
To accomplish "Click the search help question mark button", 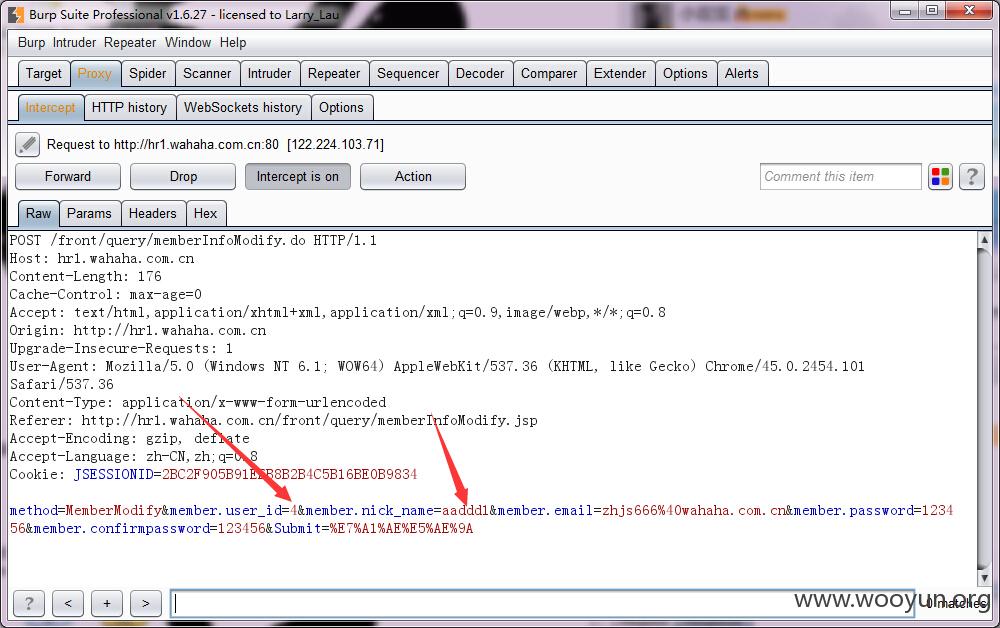I will pos(29,602).
